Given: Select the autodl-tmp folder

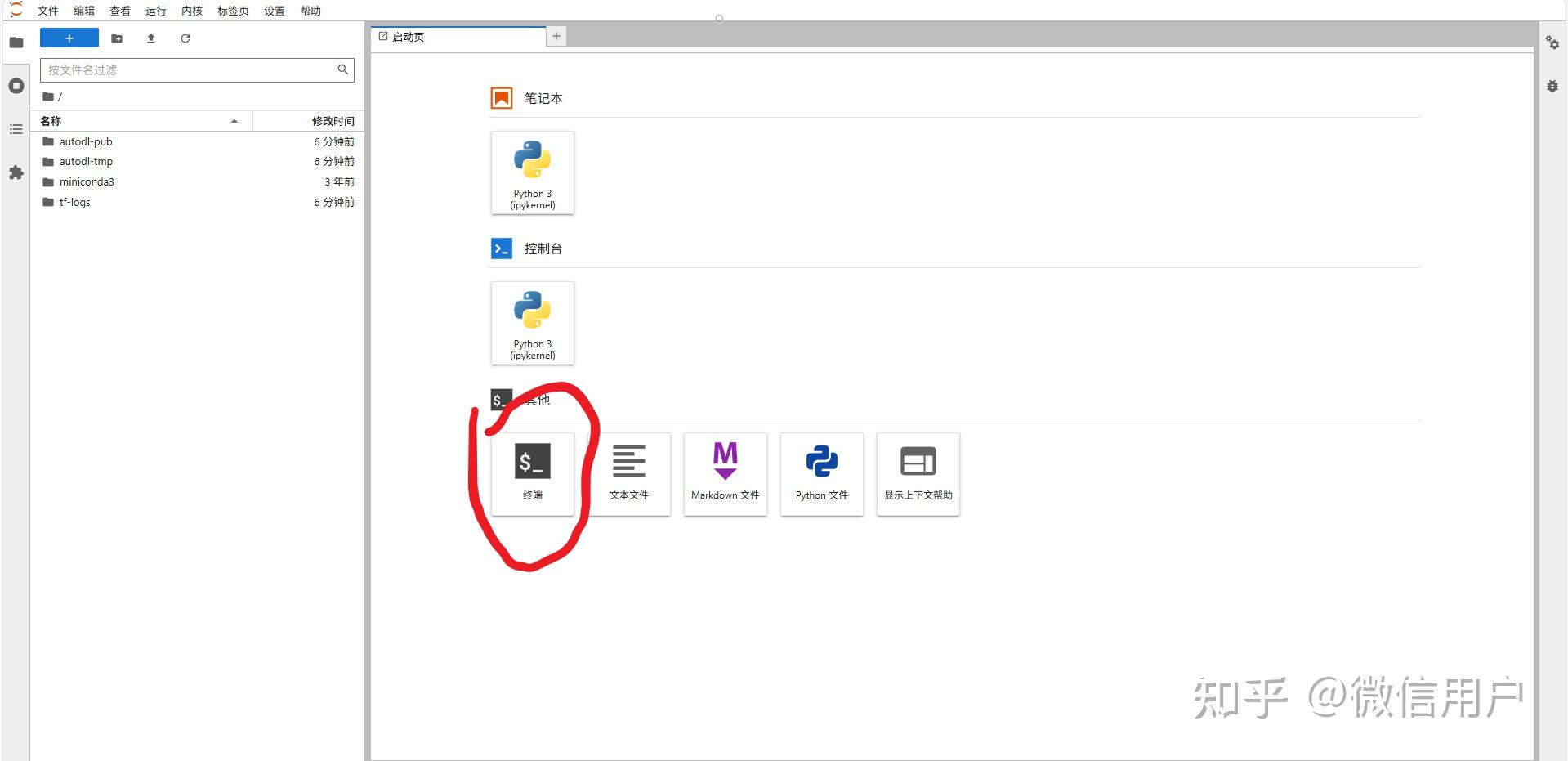Looking at the screenshot, I should [x=197, y=162].
